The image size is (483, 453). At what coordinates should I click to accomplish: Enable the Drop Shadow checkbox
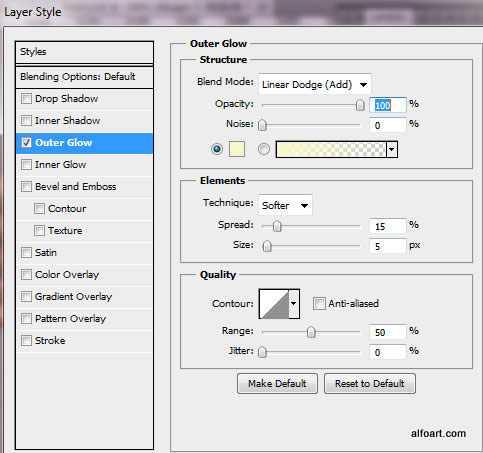26,99
